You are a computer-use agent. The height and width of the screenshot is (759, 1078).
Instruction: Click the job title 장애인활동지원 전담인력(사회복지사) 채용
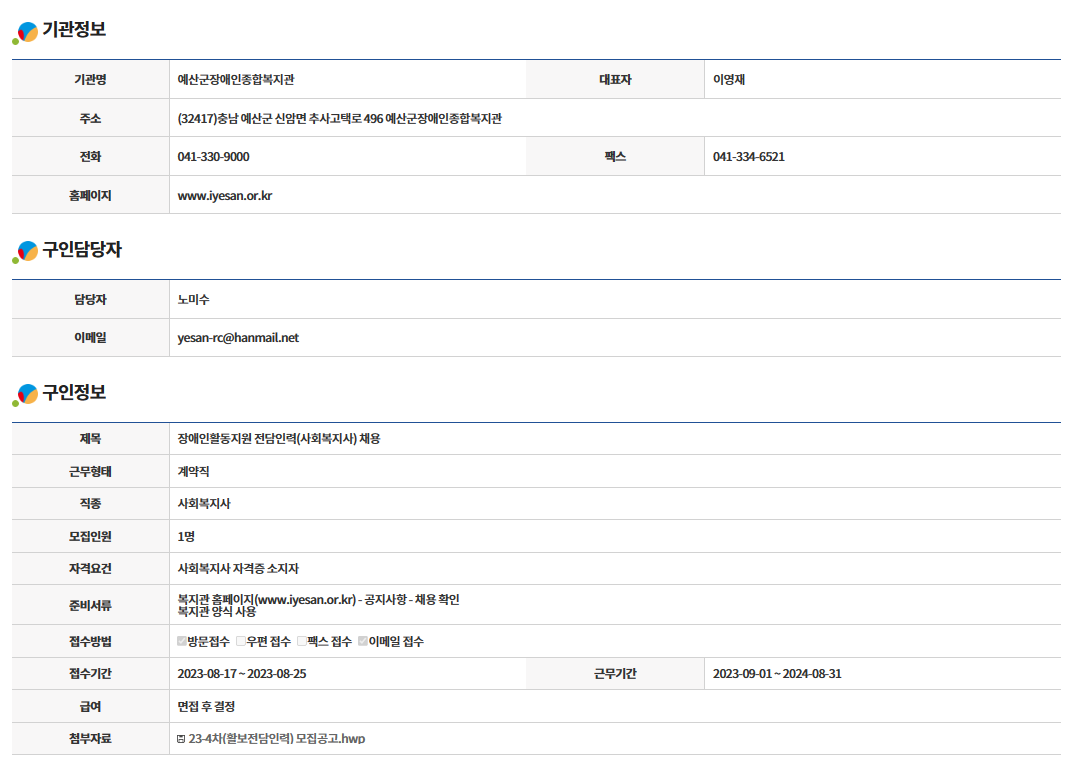pos(278,439)
